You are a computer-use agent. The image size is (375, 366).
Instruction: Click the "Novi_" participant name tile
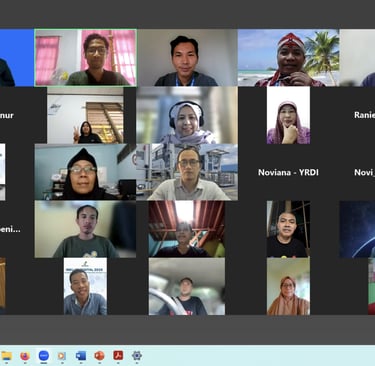(364, 172)
